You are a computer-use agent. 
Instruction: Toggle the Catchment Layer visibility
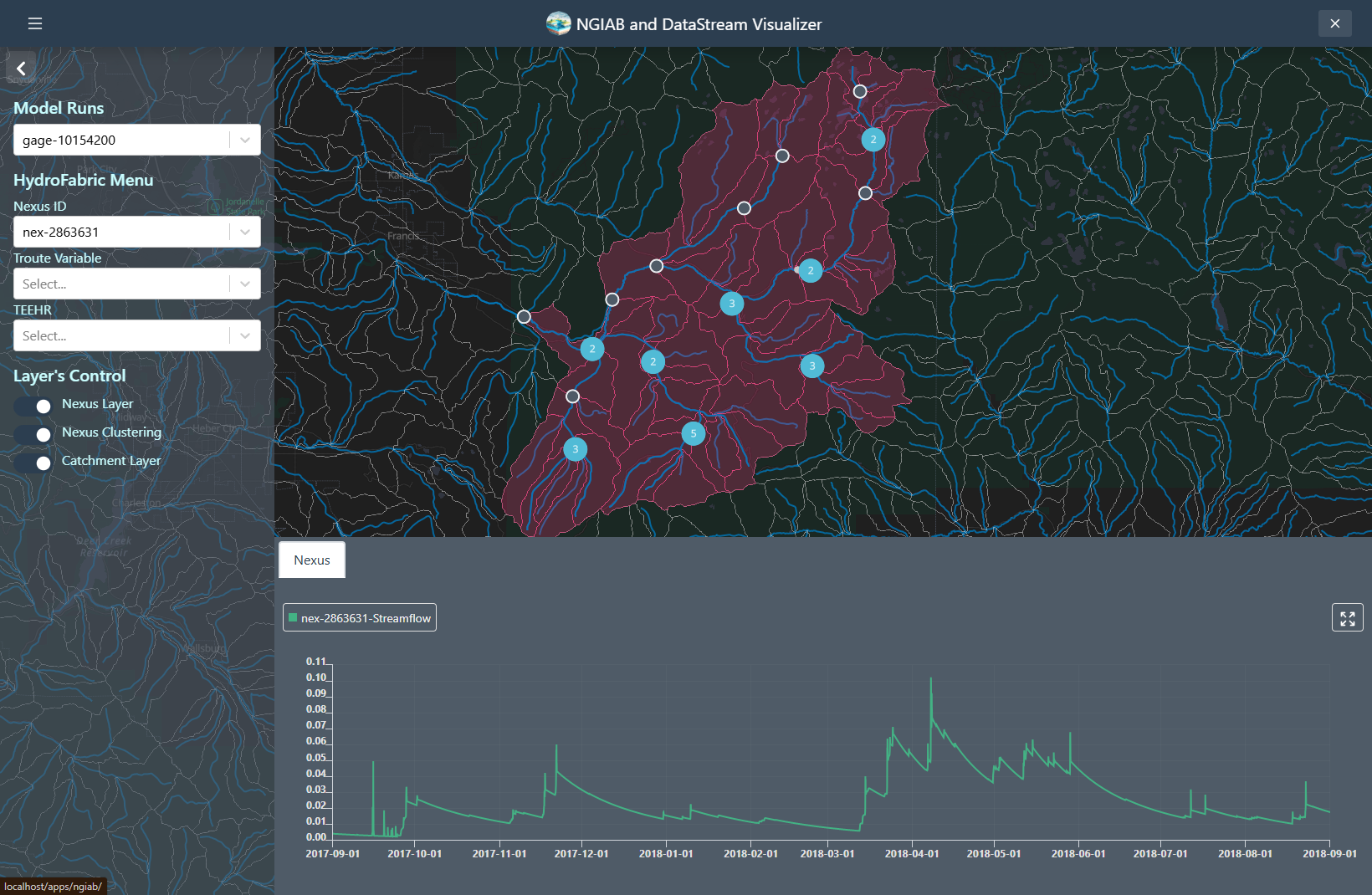pyautogui.click(x=32, y=463)
